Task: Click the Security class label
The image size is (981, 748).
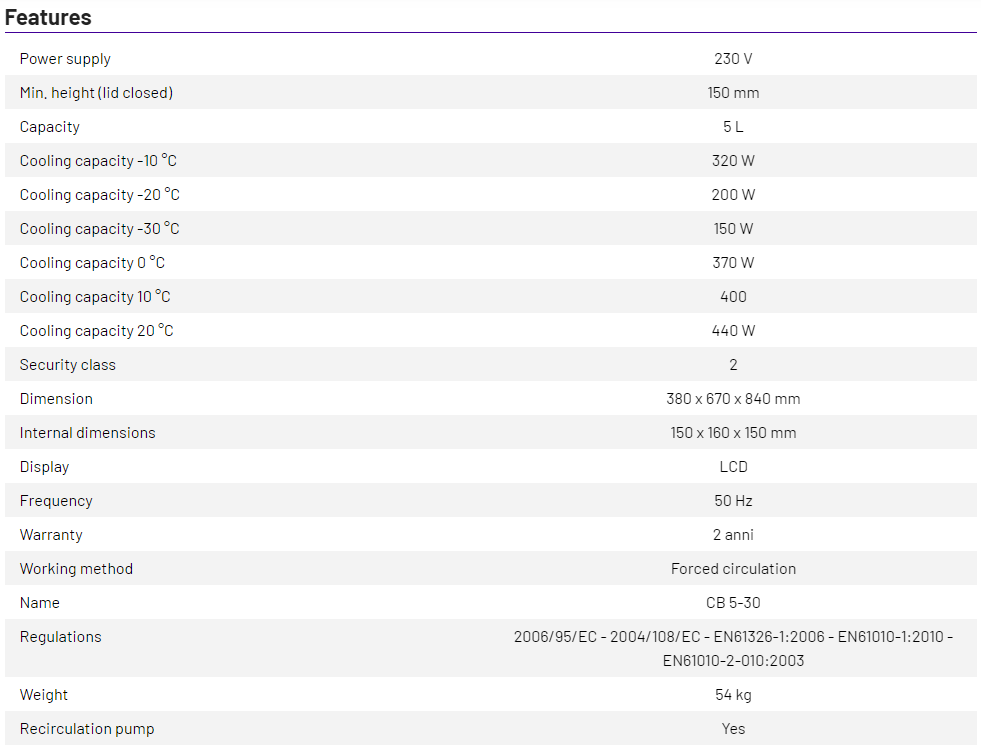Action: 67,365
